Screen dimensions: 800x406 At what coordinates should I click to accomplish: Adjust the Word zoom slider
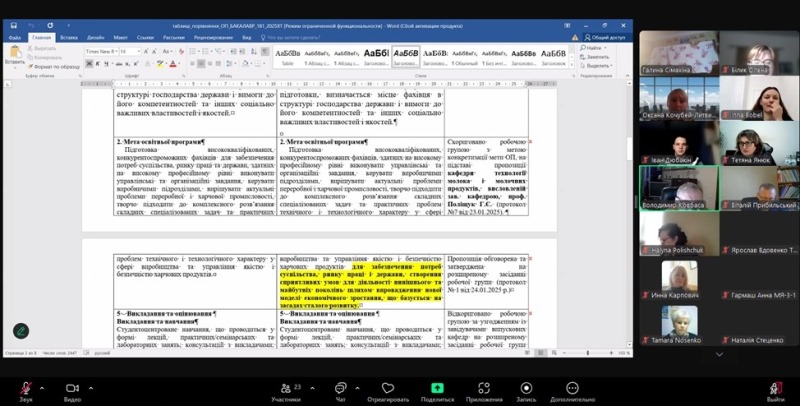(x=588, y=353)
